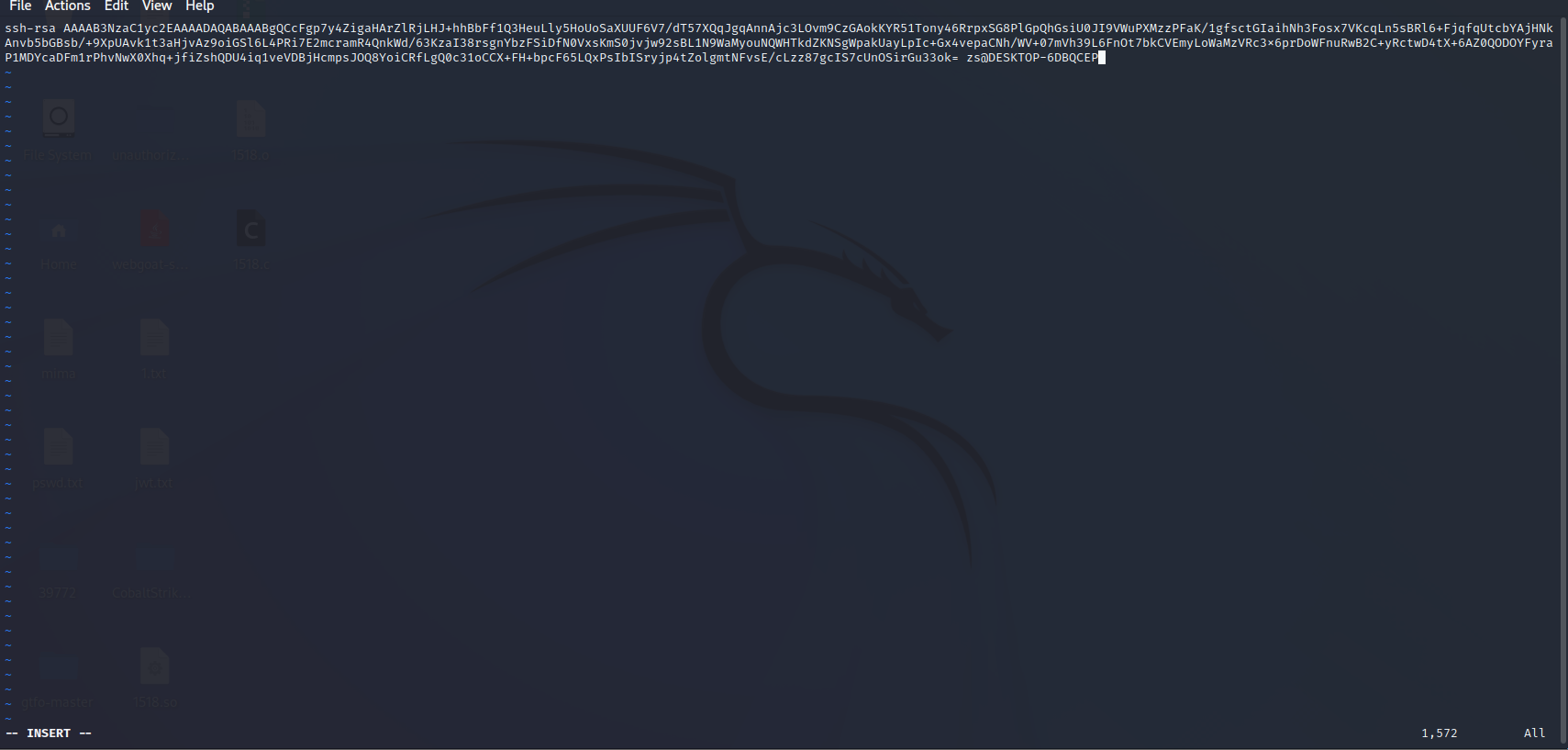Open the Actions menu
Screen dimensions: 1568x750
point(68,6)
